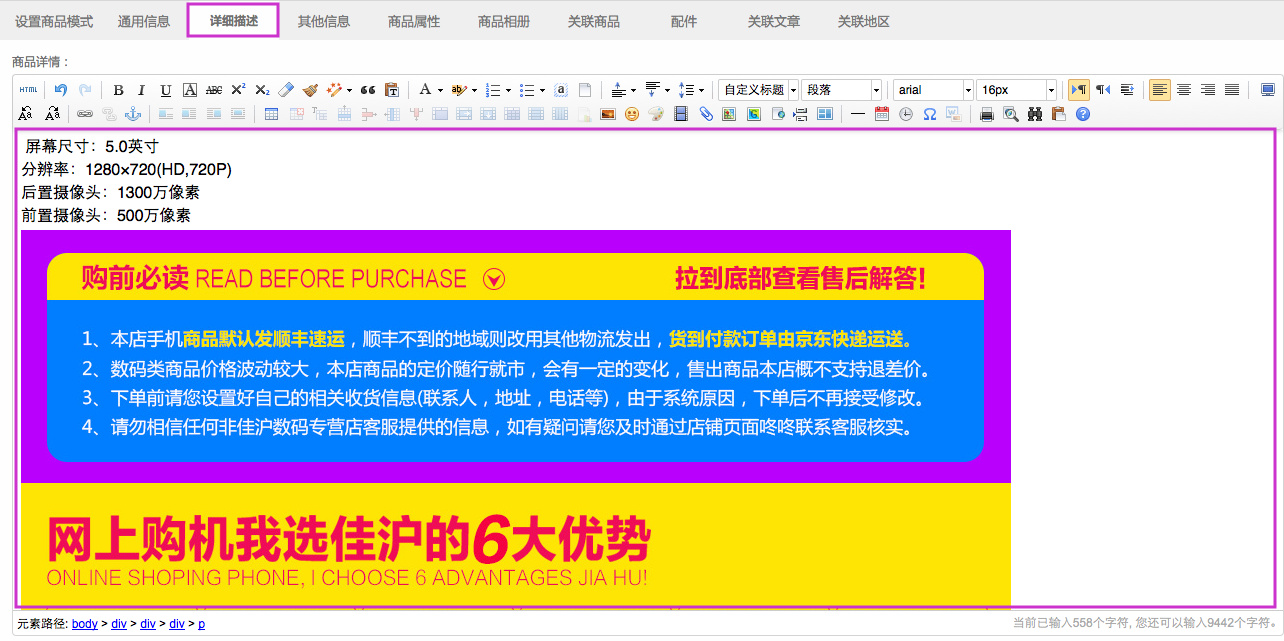Open the 其他信息 tab
The image size is (1284, 641).
pyautogui.click(x=324, y=21)
